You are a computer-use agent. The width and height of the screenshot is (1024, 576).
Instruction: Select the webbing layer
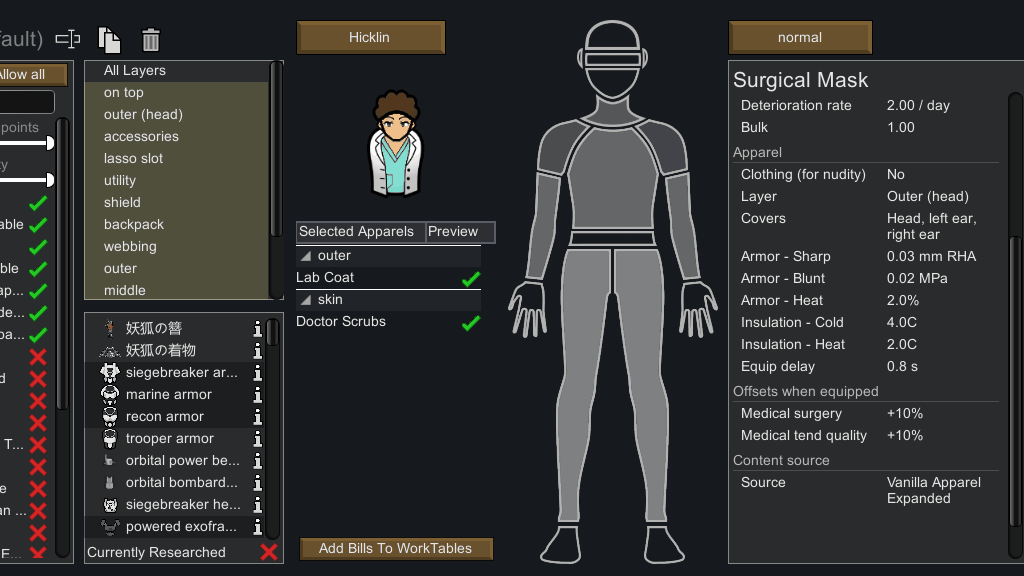(x=176, y=246)
